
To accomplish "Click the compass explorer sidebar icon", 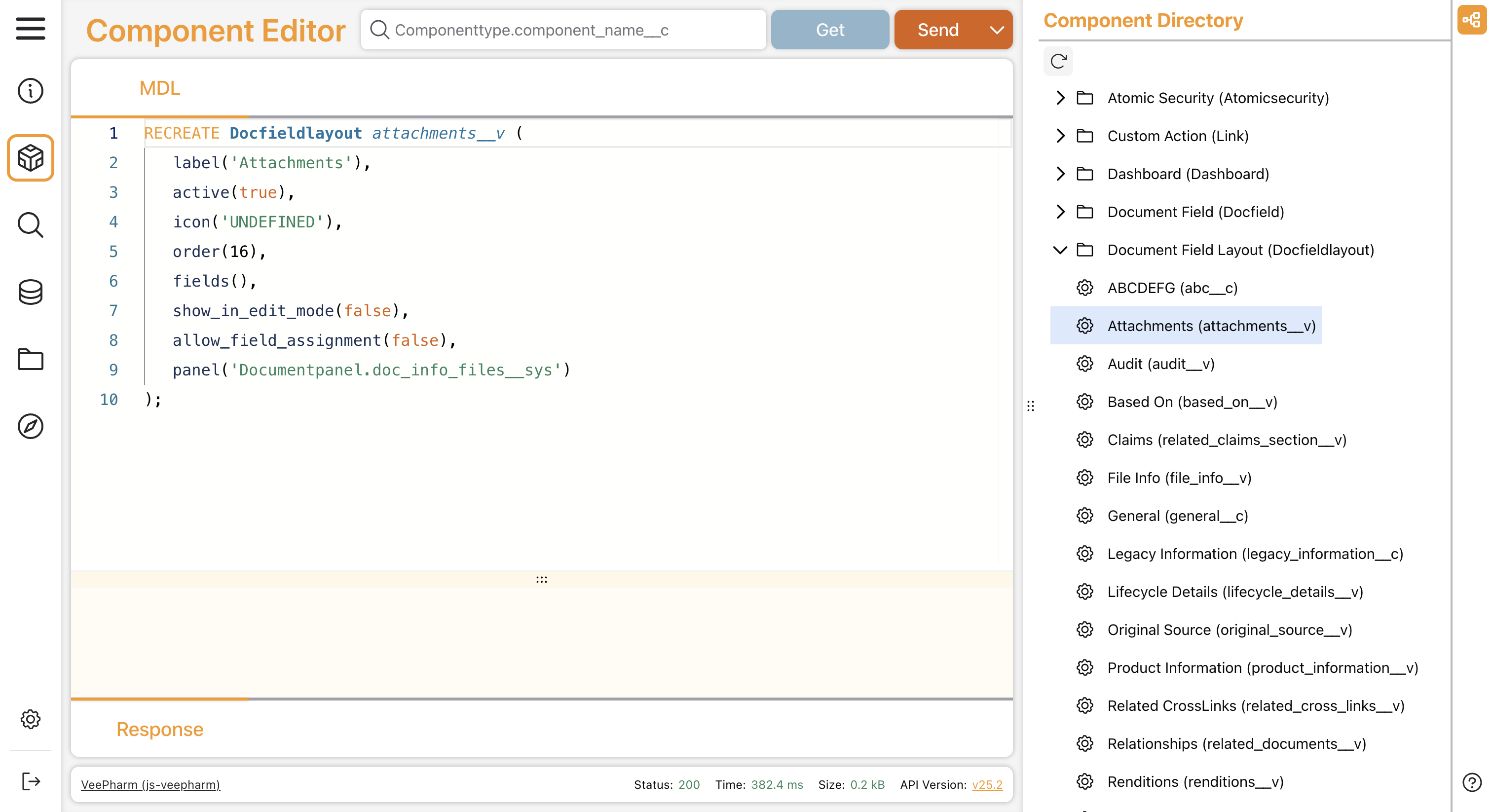I will 30,426.
